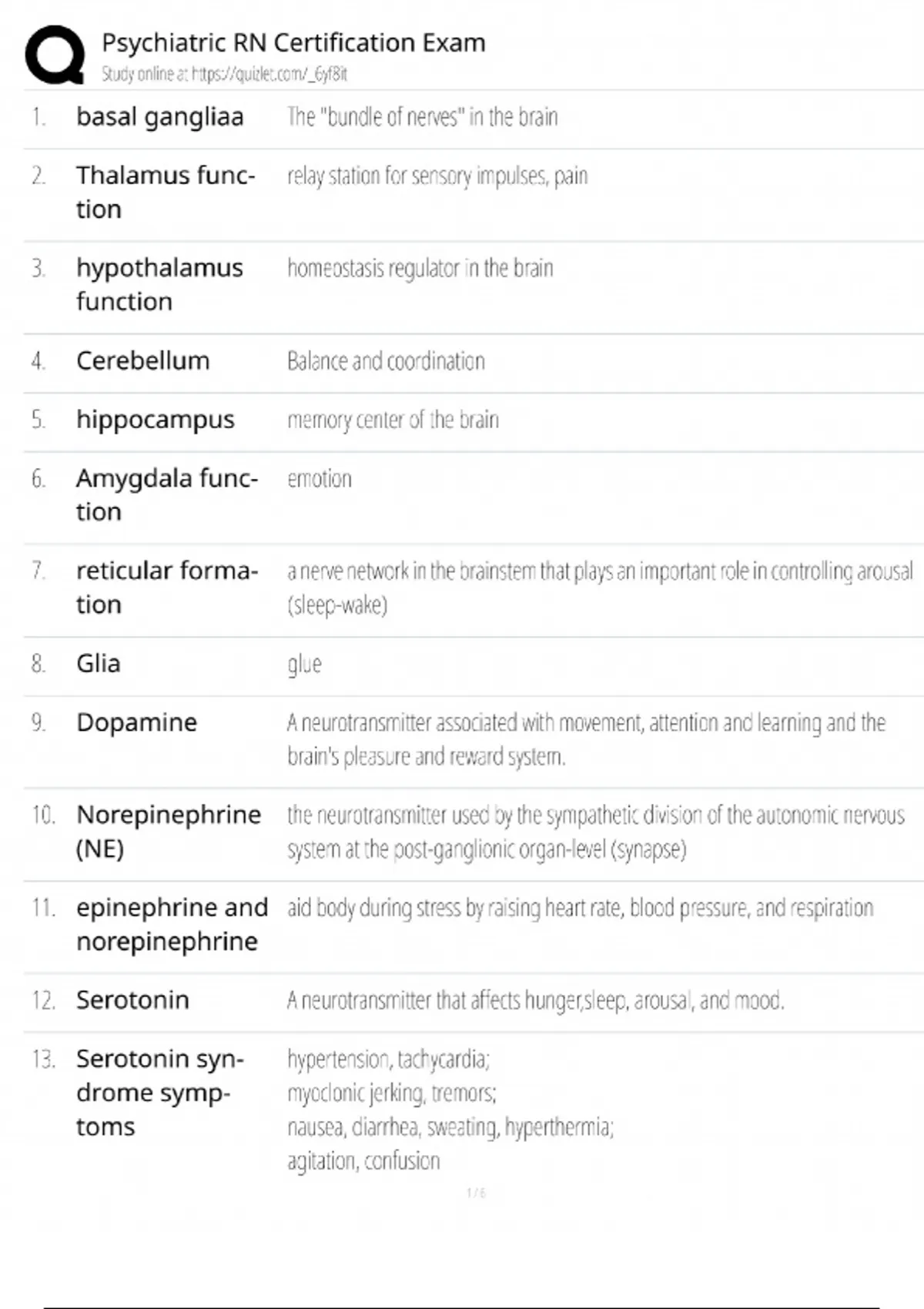Click the Cerebellum term
The image size is (924, 1309).
pyautogui.click(x=142, y=360)
